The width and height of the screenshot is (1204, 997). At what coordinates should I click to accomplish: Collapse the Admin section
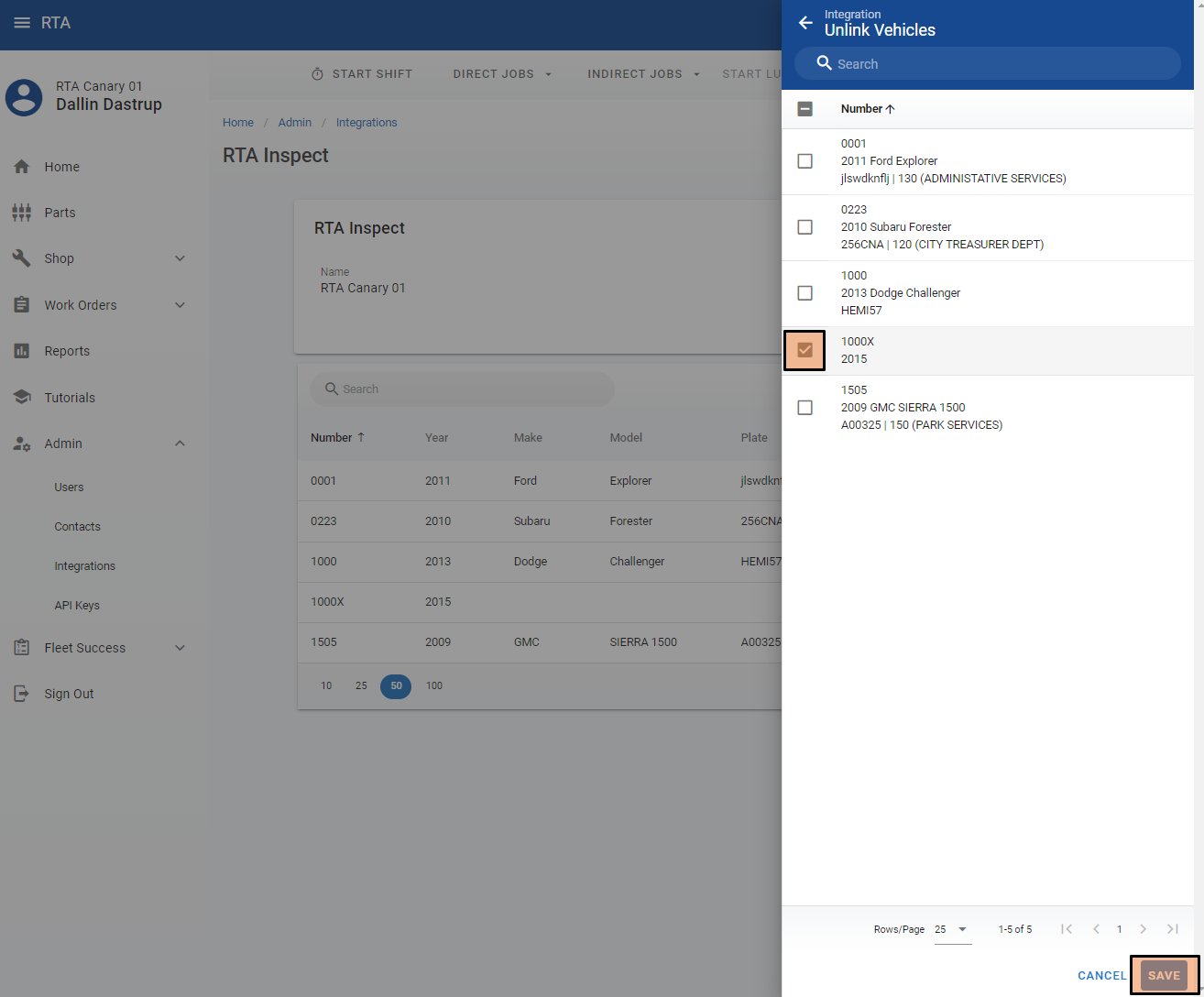pyautogui.click(x=180, y=444)
